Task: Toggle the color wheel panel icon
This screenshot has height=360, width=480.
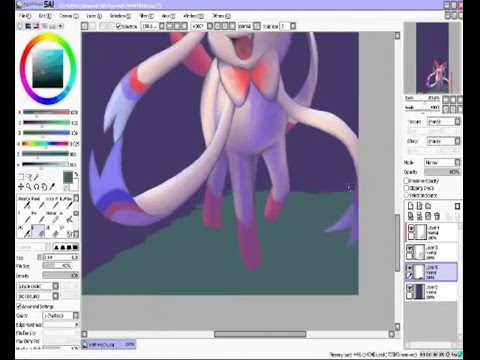Action: 20,26
